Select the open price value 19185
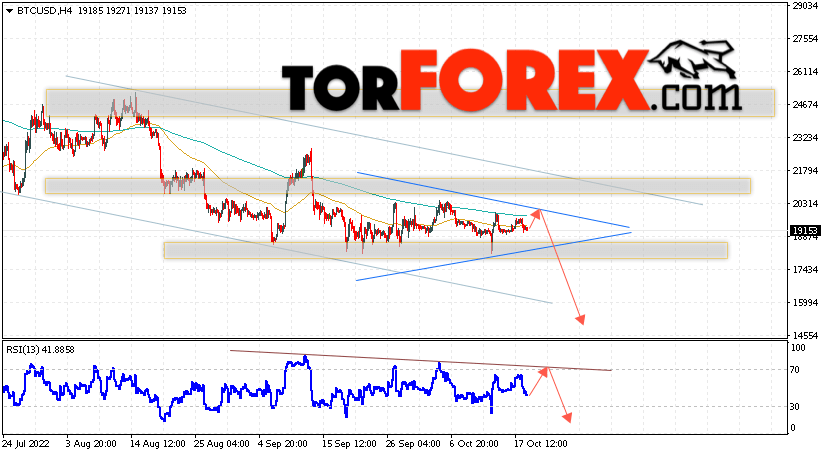 pos(91,11)
